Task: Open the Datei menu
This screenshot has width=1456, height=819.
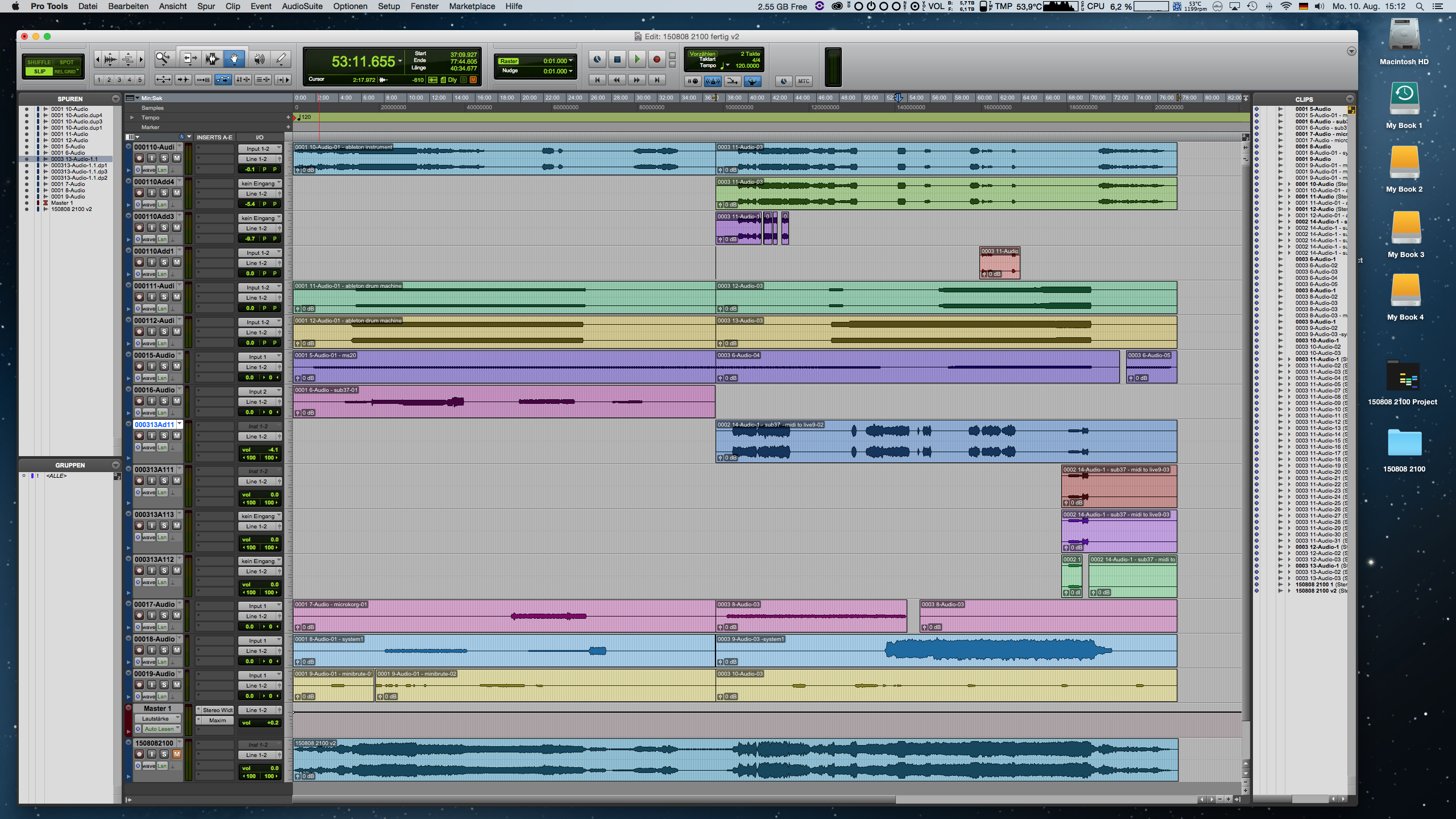Action: 88,6
